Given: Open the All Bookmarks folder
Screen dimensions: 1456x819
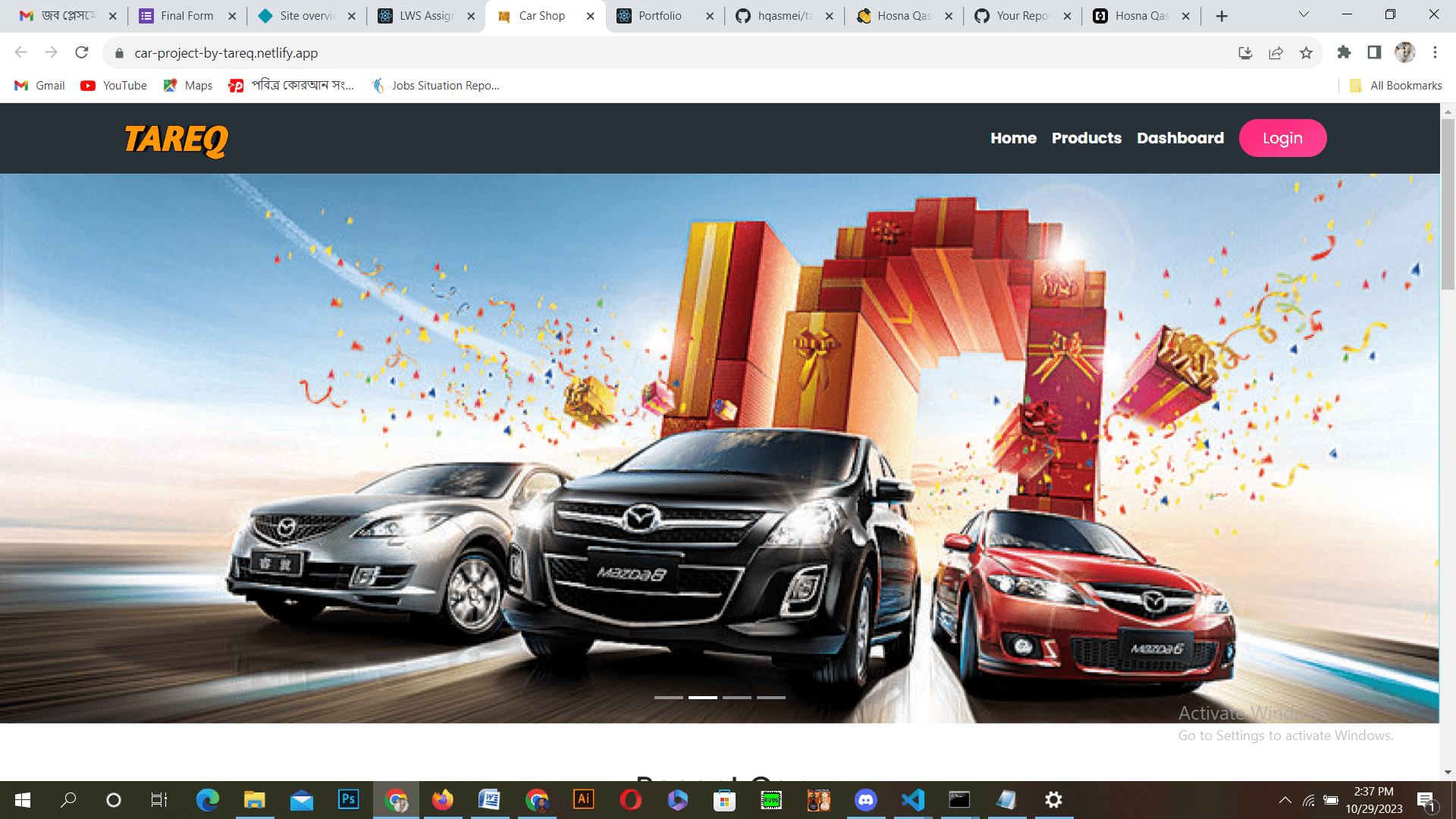Looking at the screenshot, I should click(x=1396, y=86).
